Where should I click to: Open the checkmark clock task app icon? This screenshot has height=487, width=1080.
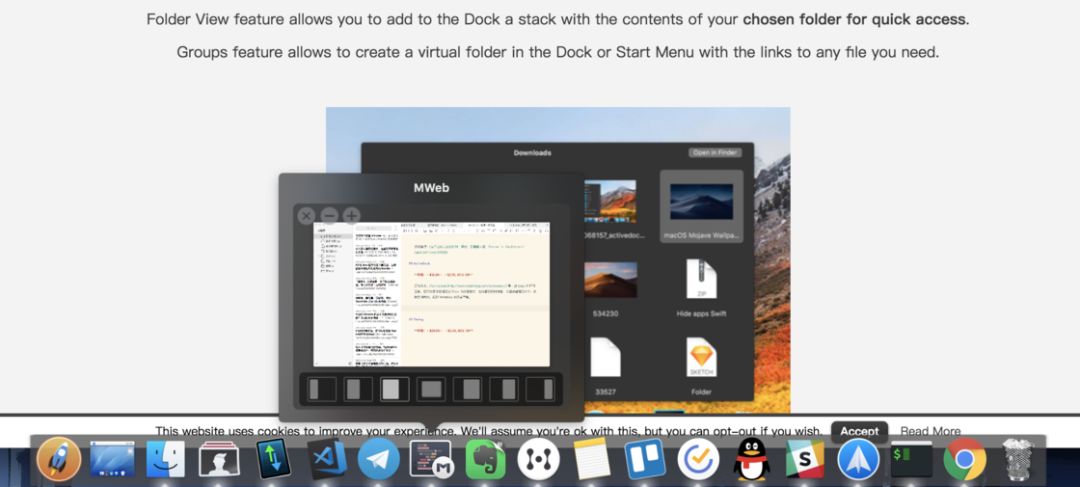[x=698, y=460]
